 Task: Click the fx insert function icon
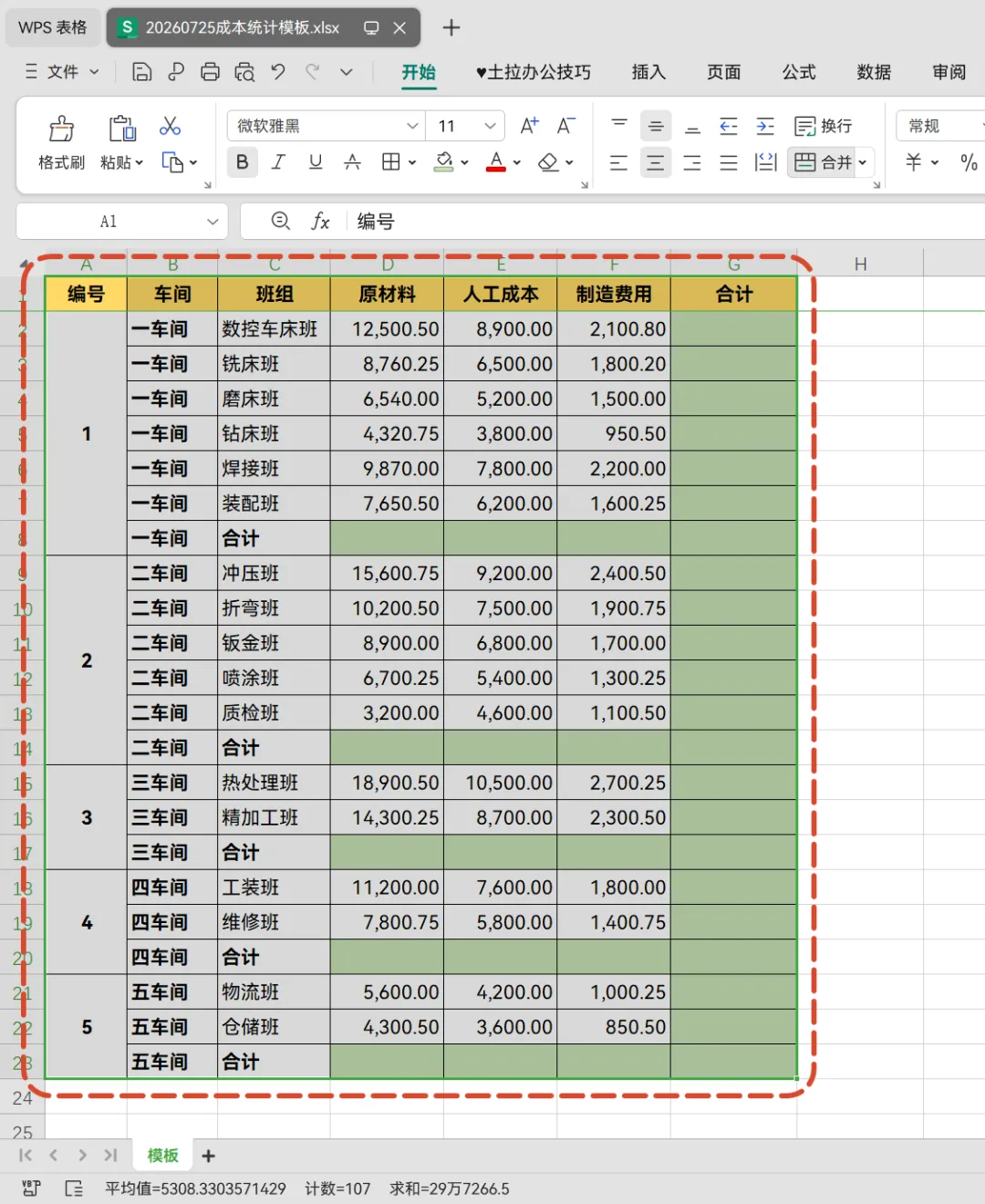click(x=320, y=221)
